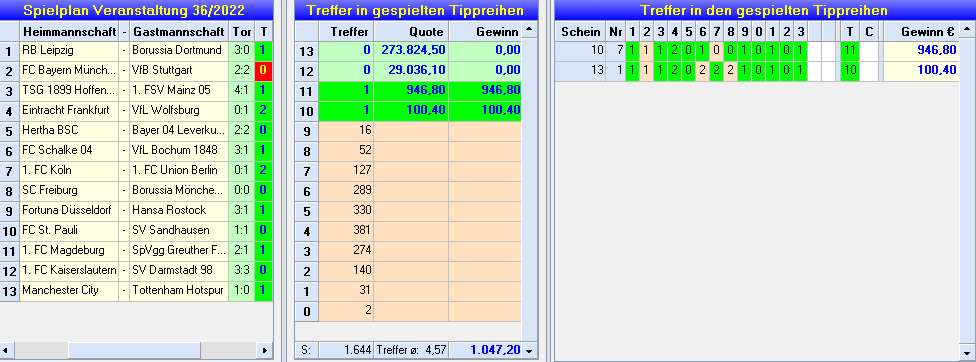976x362 pixels.
Task: Select Manchester City row
Action: (136, 290)
